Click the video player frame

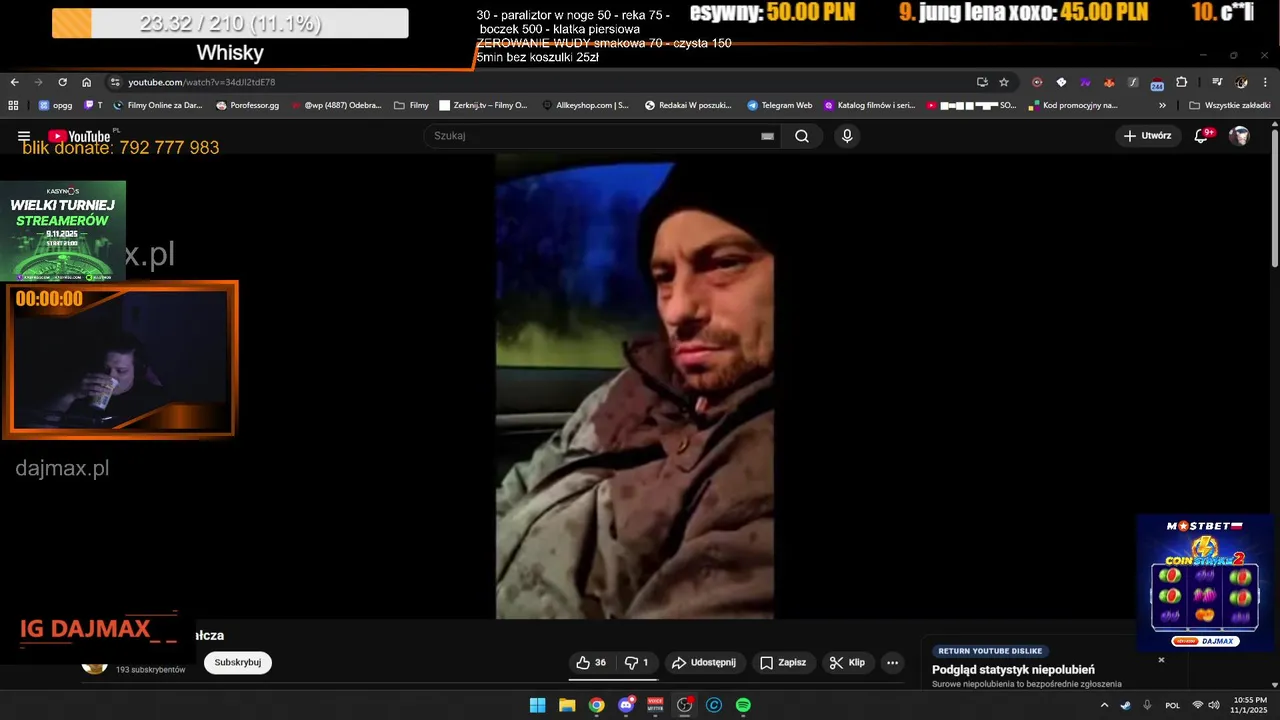pyautogui.click(x=634, y=387)
